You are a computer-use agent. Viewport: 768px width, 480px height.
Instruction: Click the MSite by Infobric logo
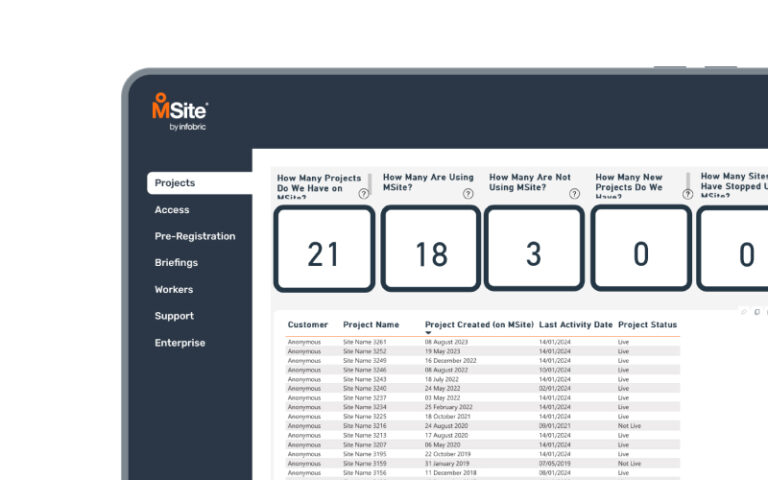(180, 112)
